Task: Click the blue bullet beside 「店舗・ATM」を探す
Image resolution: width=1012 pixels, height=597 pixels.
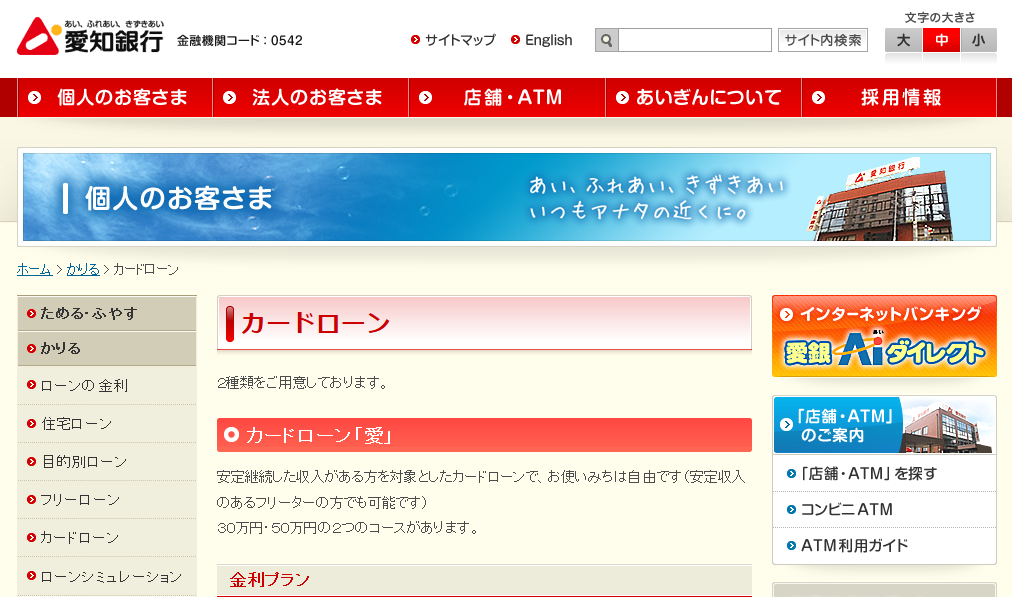Action: point(791,474)
